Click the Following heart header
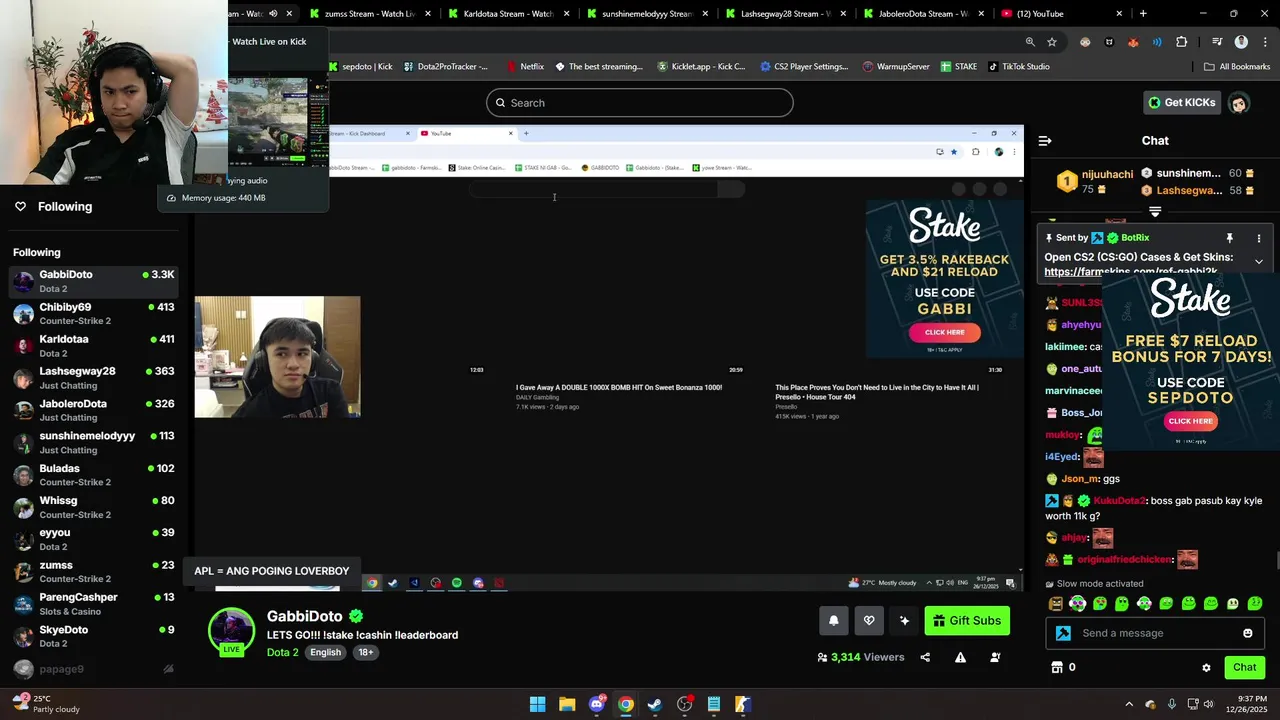This screenshot has height=720, width=1280. (x=53, y=206)
